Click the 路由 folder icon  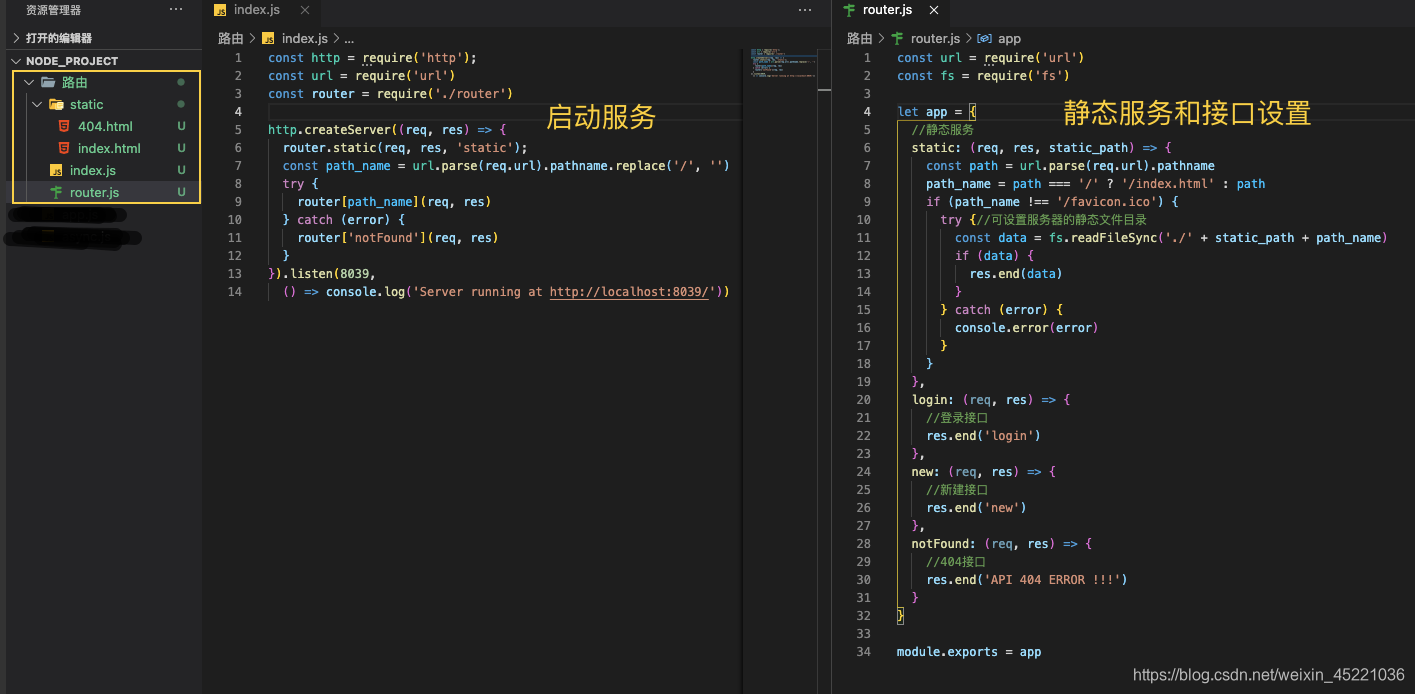pyautogui.click(x=48, y=82)
